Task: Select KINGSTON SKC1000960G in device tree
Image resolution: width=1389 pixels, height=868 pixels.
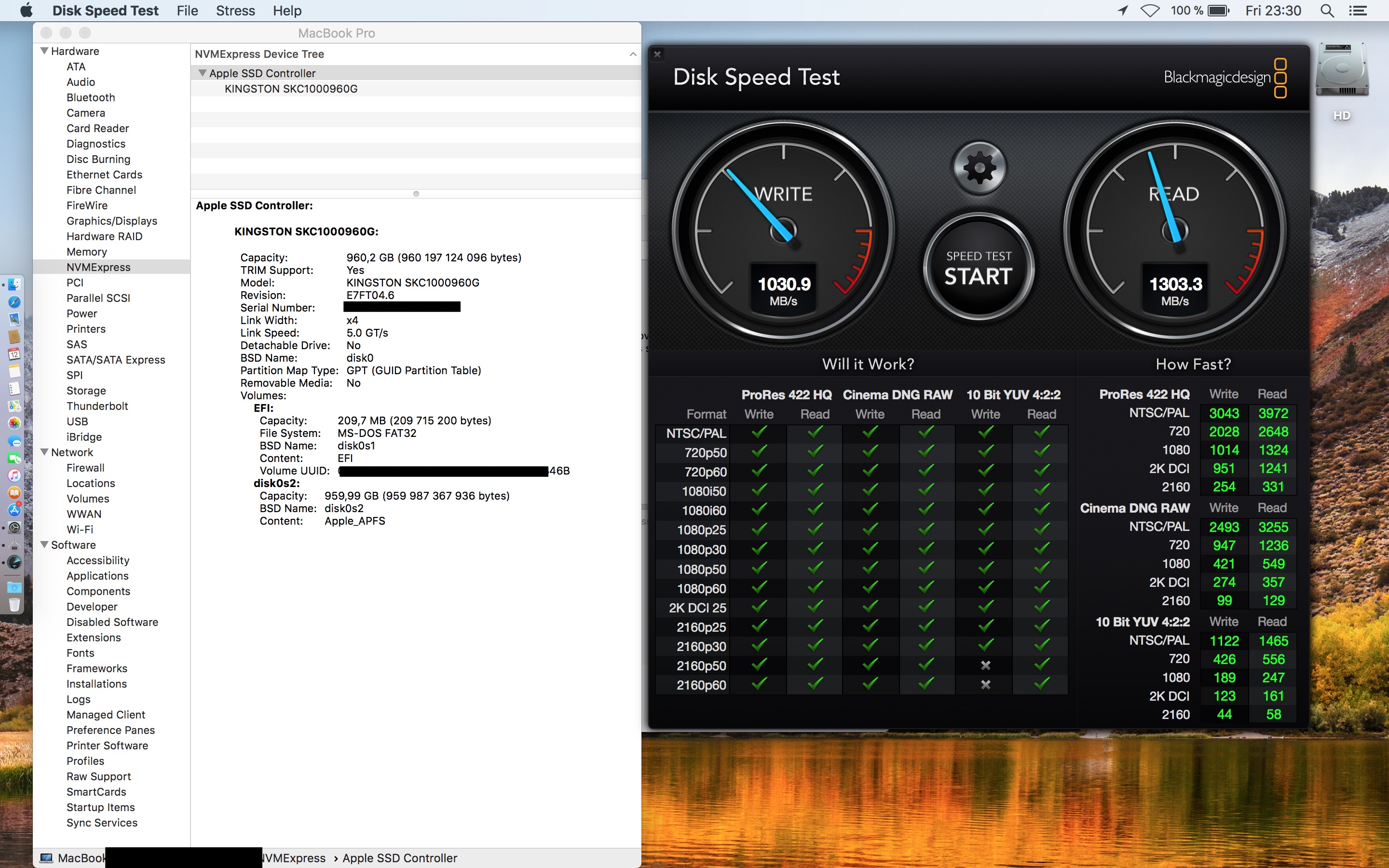Action: [x=291, y=88]
